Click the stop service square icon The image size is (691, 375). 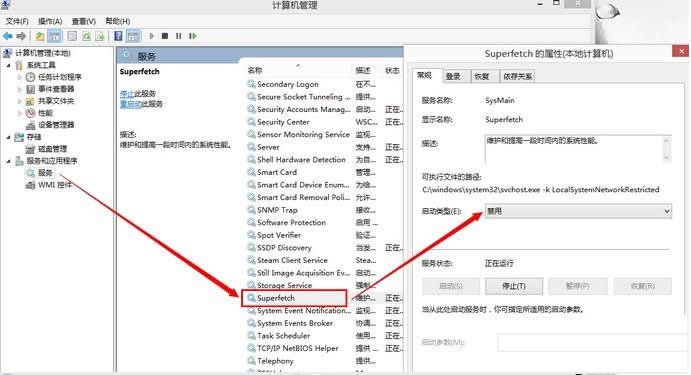[165, 36]
